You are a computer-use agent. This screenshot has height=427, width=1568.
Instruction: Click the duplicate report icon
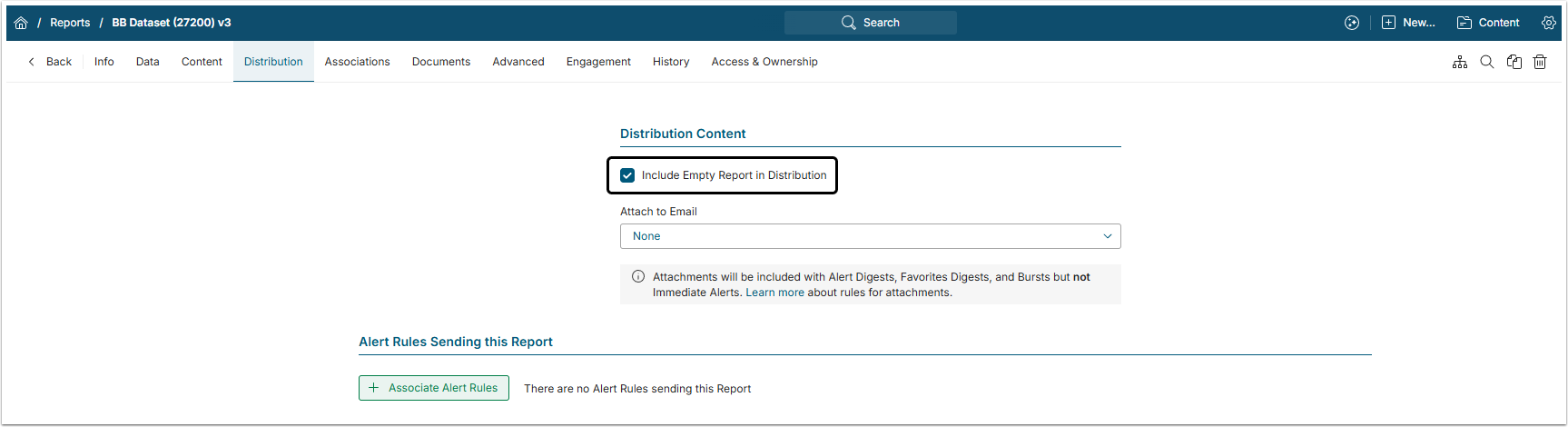tap(1514, 62)
